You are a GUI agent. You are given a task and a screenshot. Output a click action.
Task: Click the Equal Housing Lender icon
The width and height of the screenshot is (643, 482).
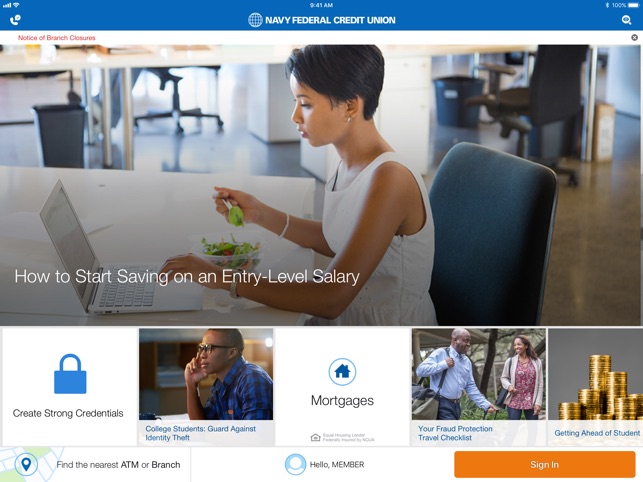point(315,438)
